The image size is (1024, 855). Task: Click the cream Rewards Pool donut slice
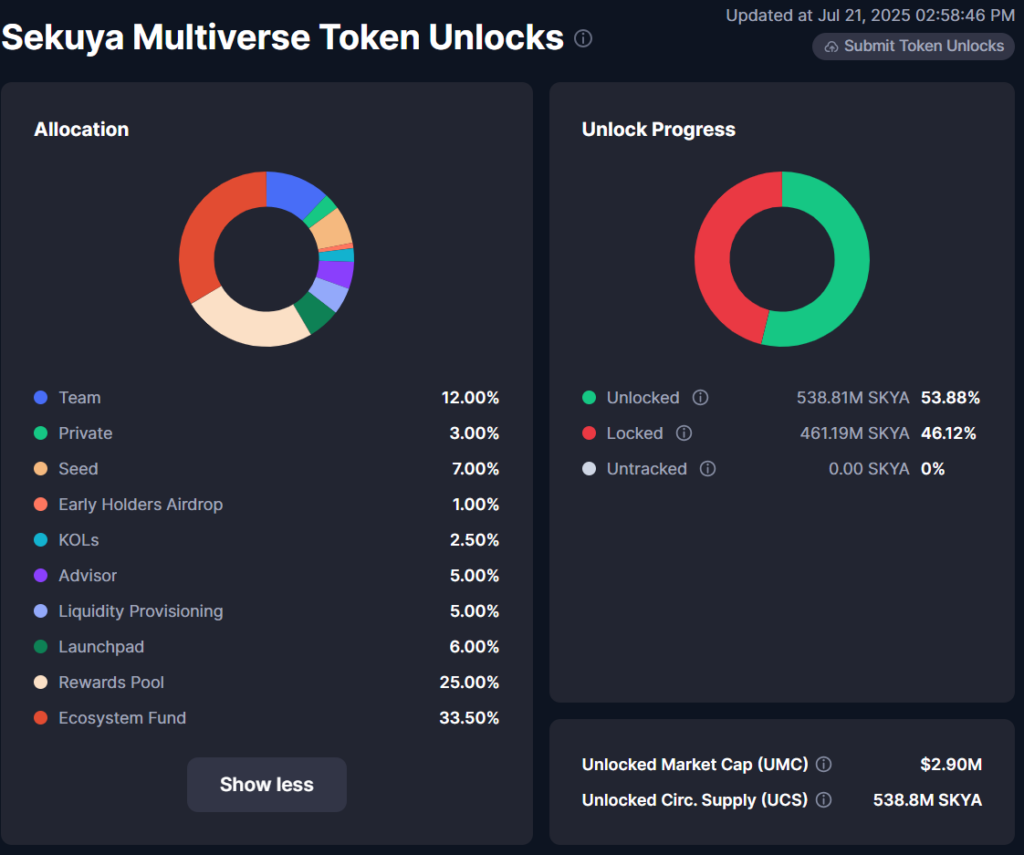pyautogui.click(x=250, y=326)
